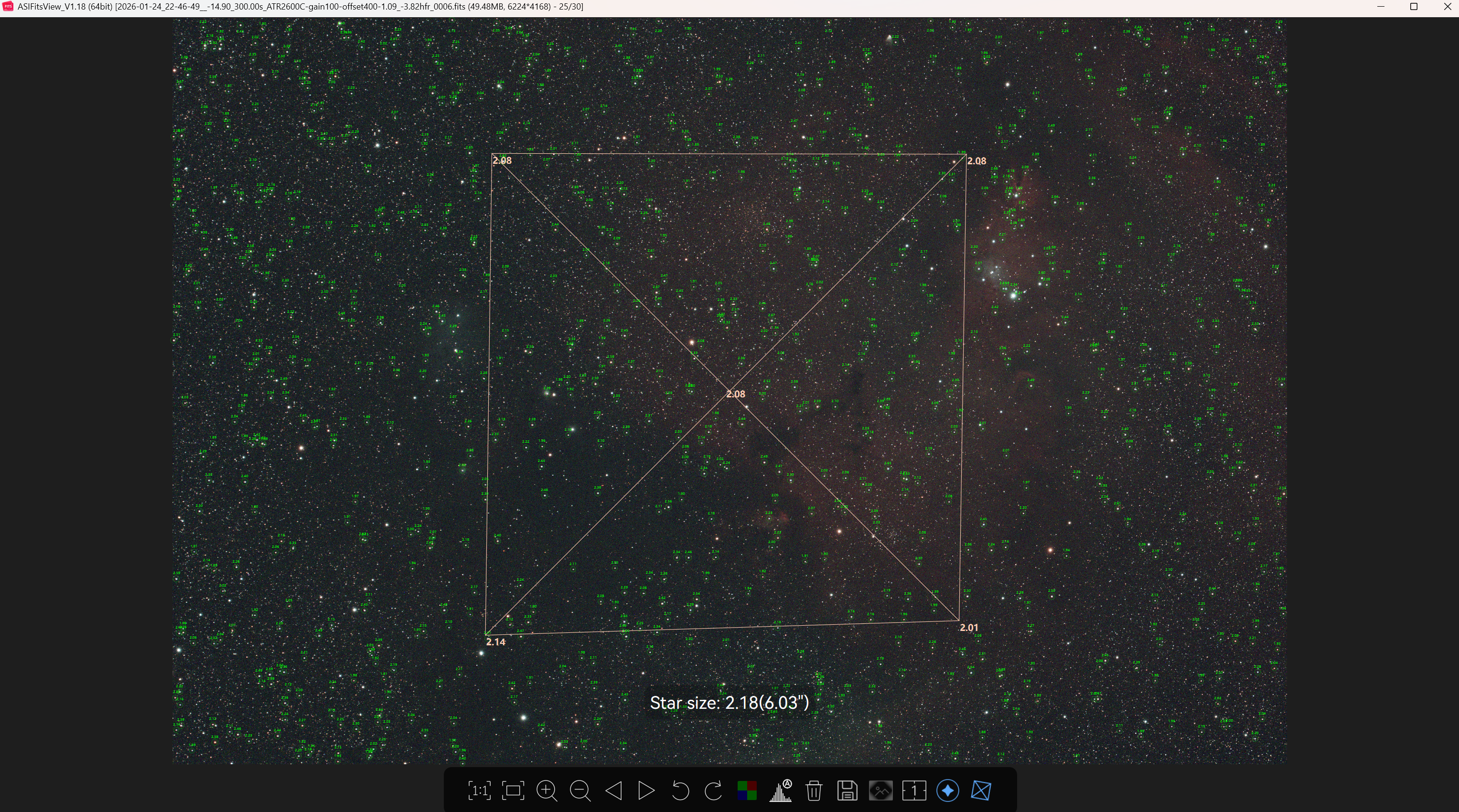The height and width of the screenshot is (812, 1459).
Task: Rotate image clockwise
Action: (713, 791)
